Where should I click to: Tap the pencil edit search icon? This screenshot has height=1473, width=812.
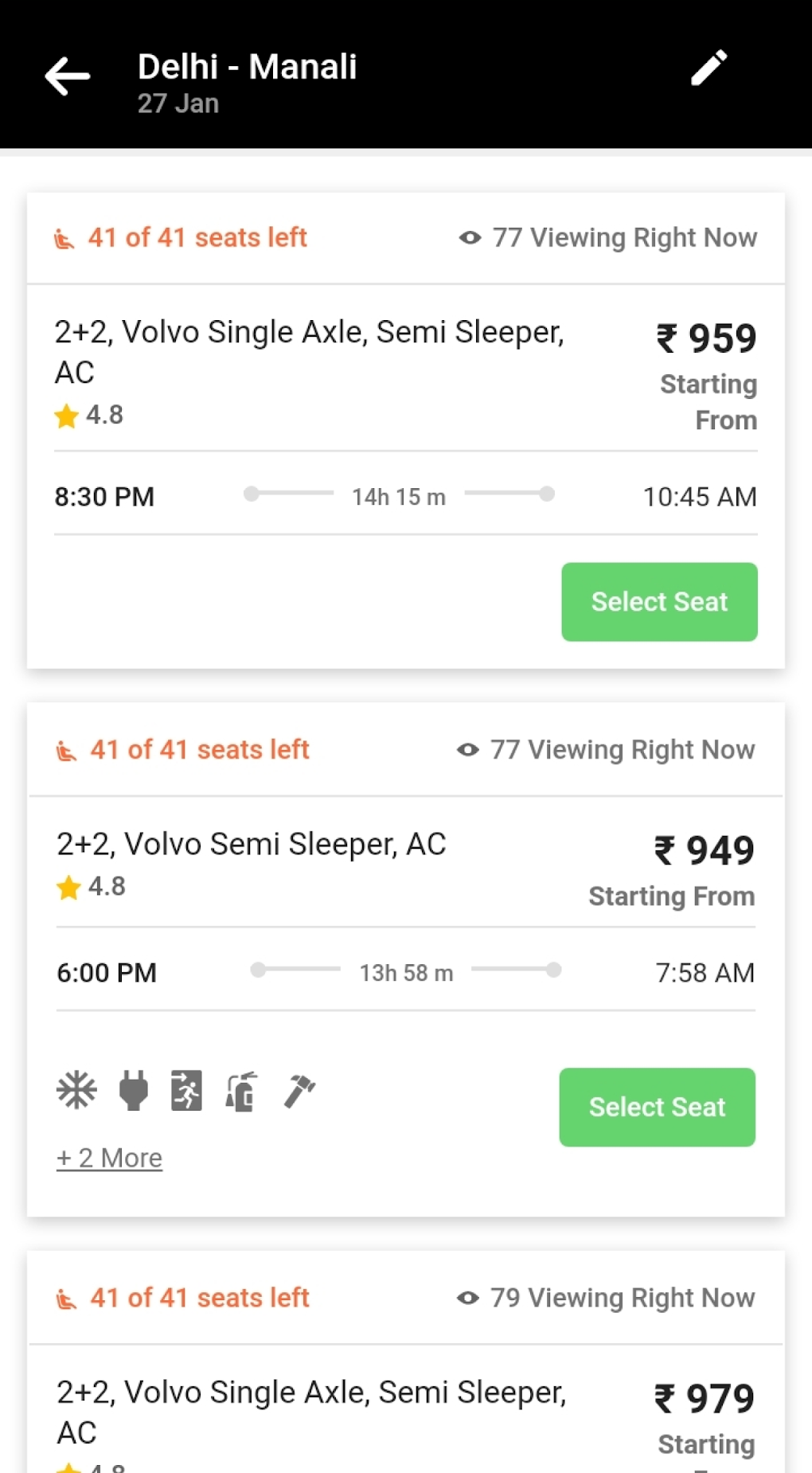pos(709,68)
